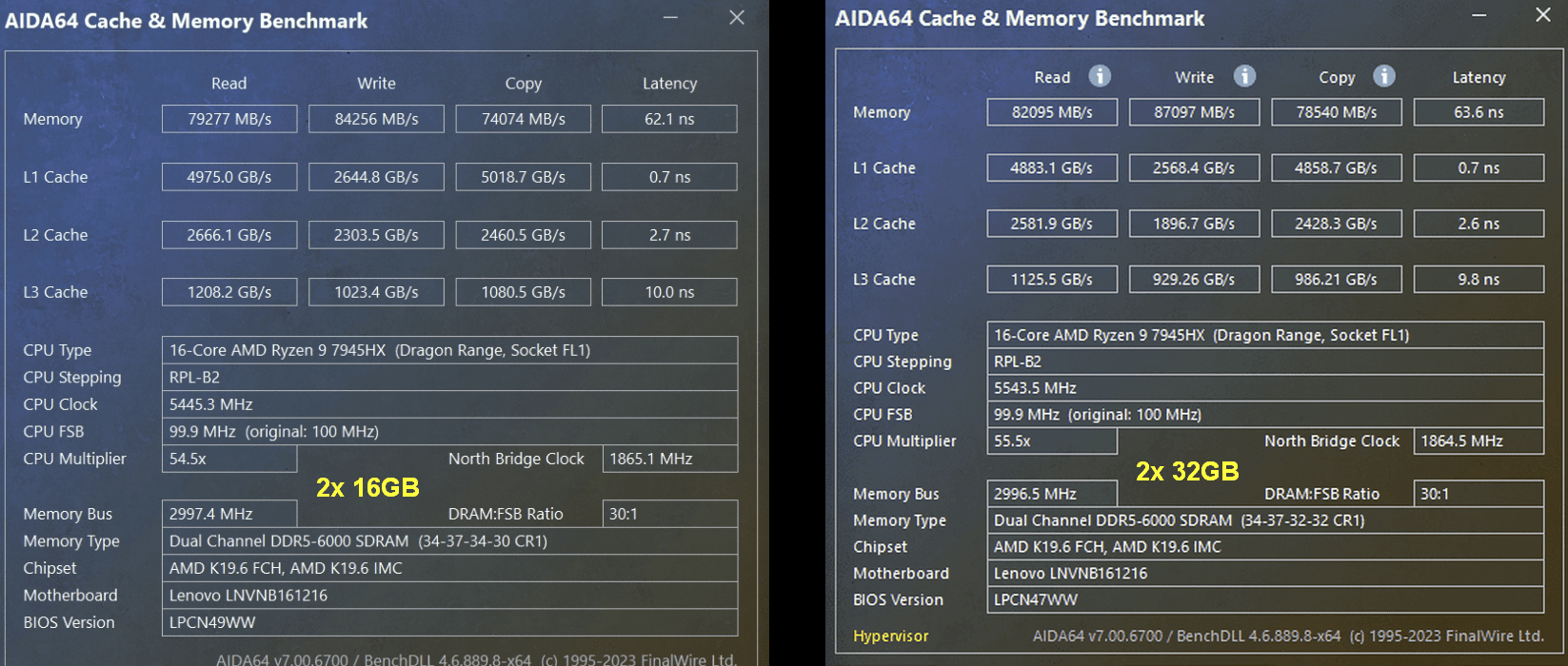Select the CPU Multiplier field showing 54.5x
1568x666 pixels.
229,459
